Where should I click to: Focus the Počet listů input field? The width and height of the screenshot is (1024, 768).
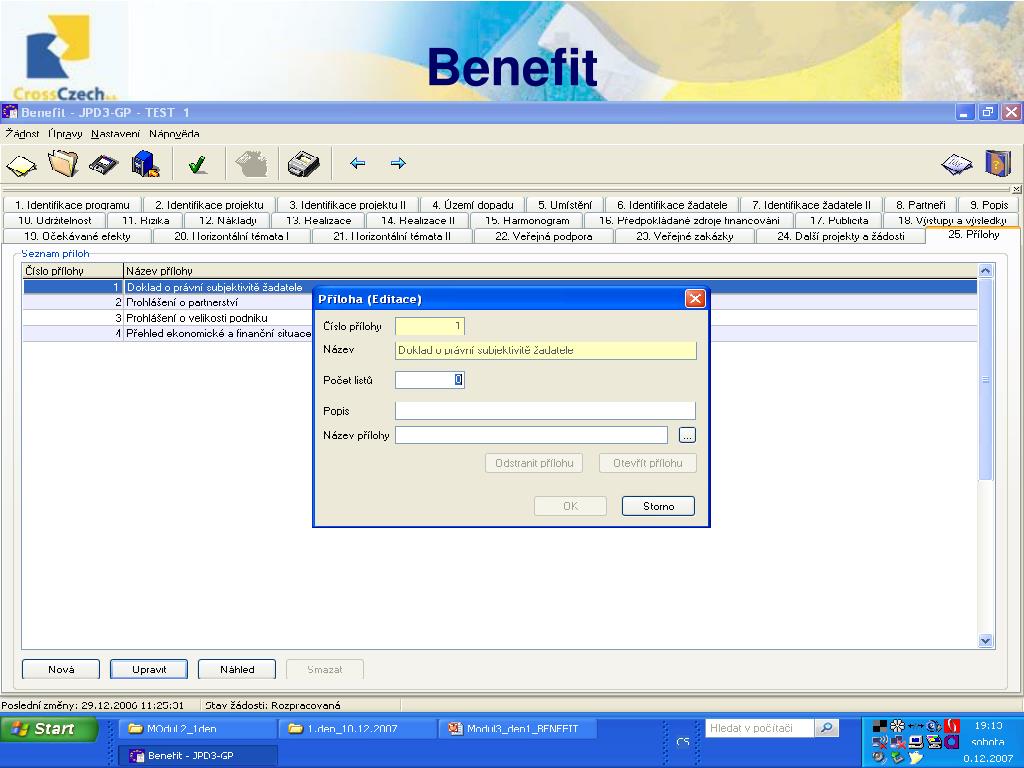pos(430,380)
